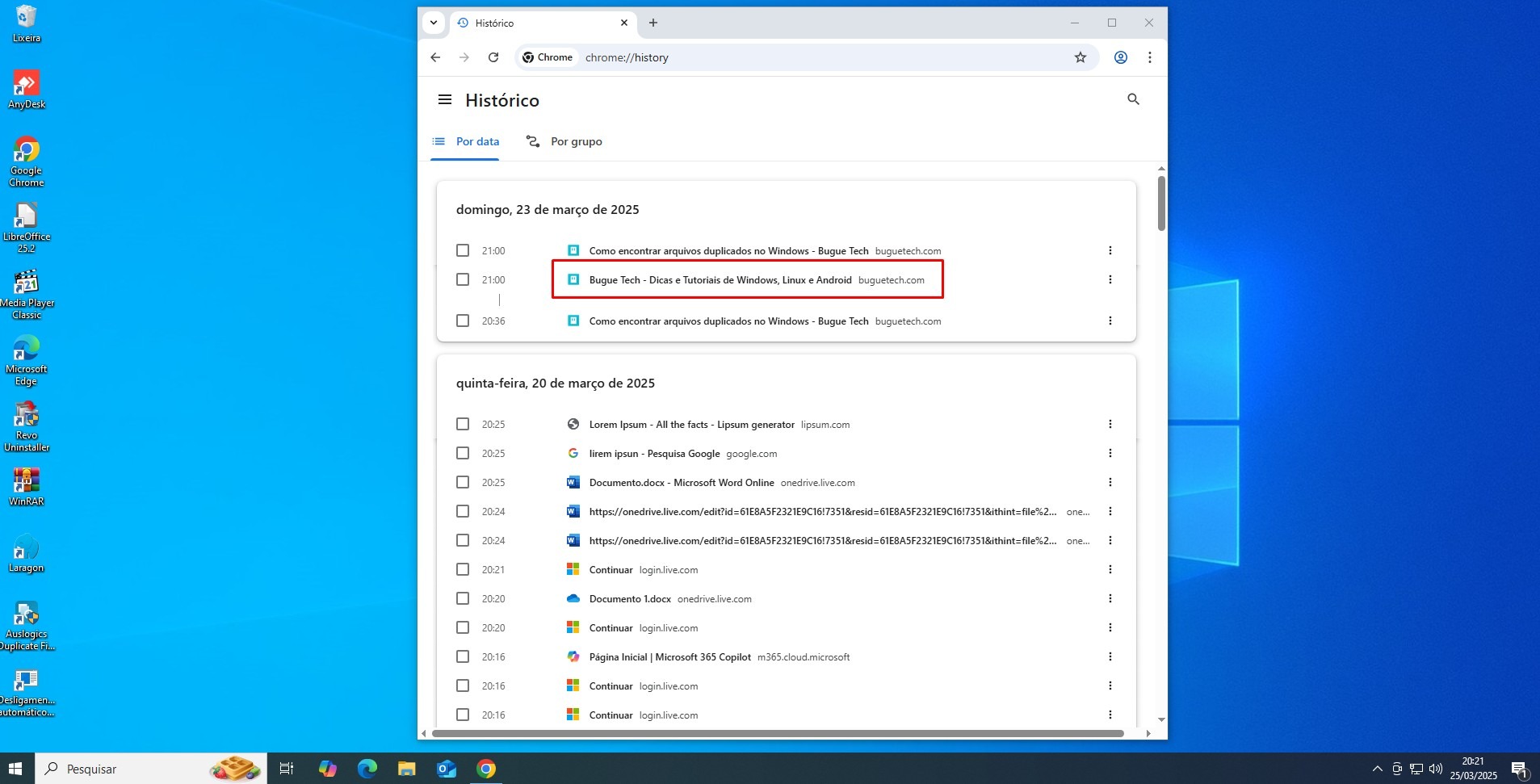Open three-dot menu beside Documento 1.docx
This screenshot has width=1540, height=784.
[x=1110, y=598]
